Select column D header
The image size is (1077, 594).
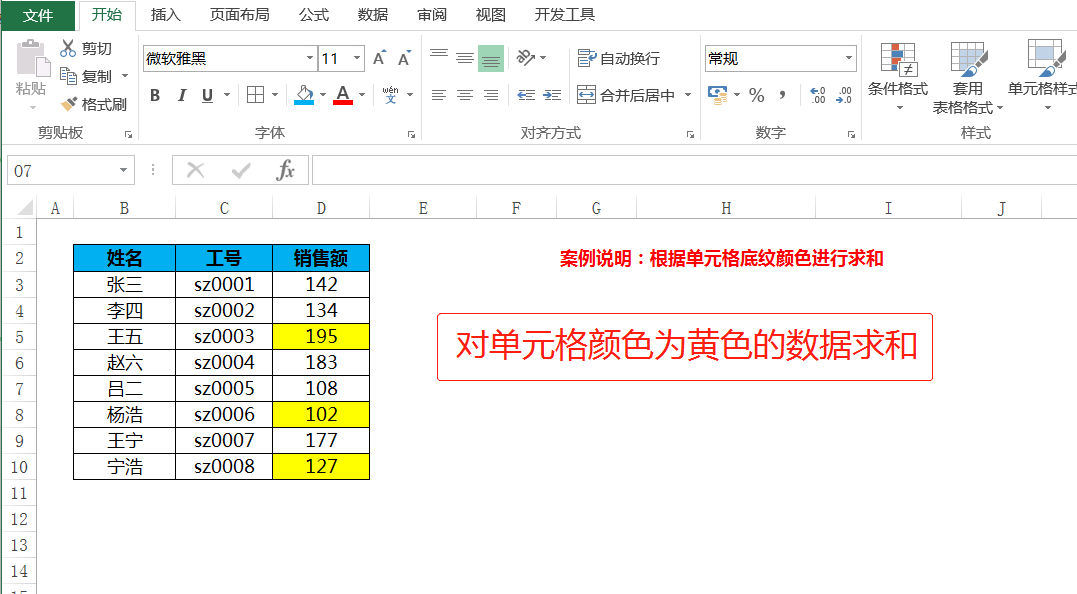321,208
